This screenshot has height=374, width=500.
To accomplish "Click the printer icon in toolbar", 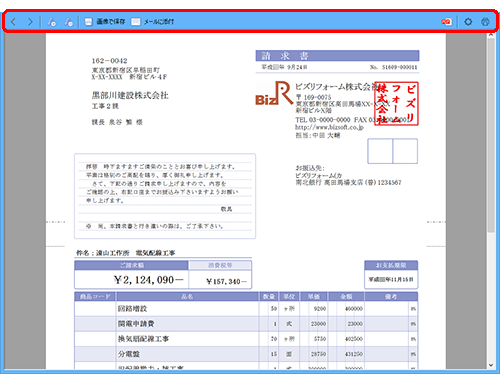I will coord(485,22).
